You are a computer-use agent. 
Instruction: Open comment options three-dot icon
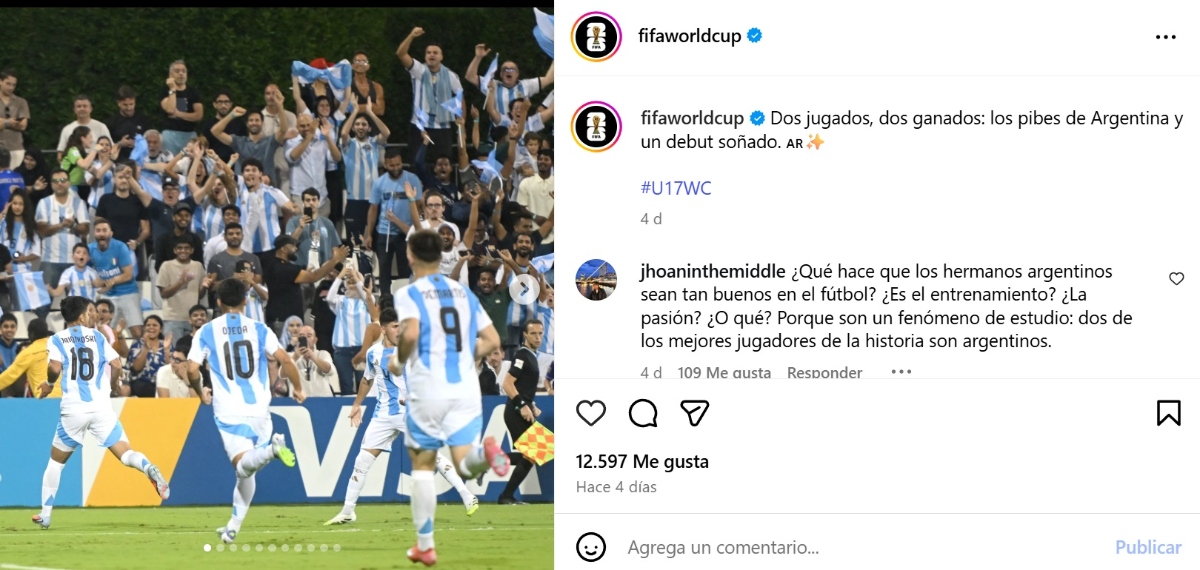901,372
